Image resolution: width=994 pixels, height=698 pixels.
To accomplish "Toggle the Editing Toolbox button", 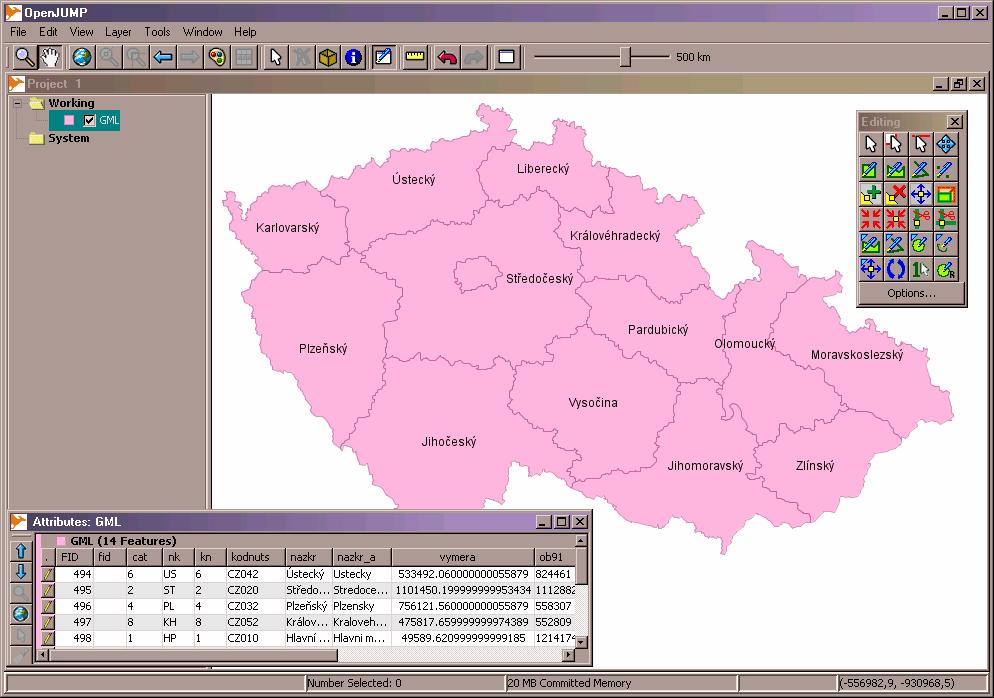I will coord(384,57).
